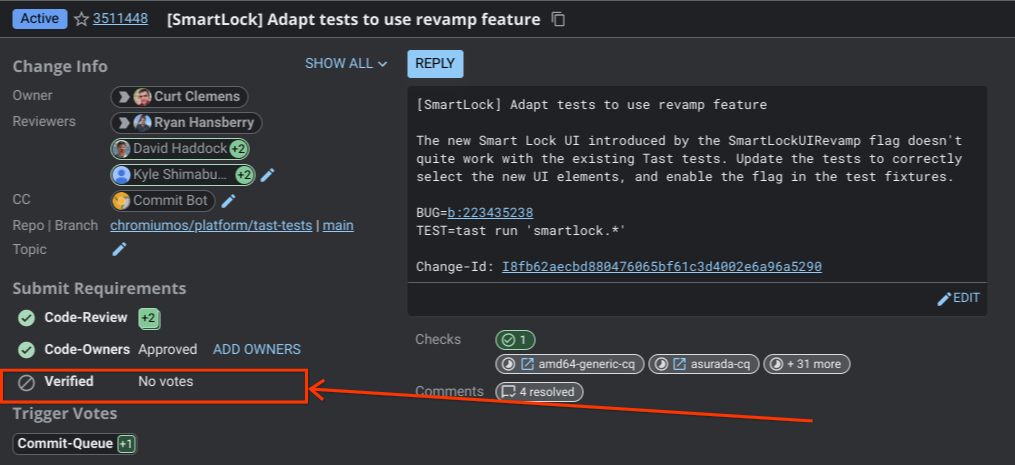Open chromiumos/platform/tast-tests repo link
The width and height of the screenshot is (1015, 465).
[x=211, y=225]
